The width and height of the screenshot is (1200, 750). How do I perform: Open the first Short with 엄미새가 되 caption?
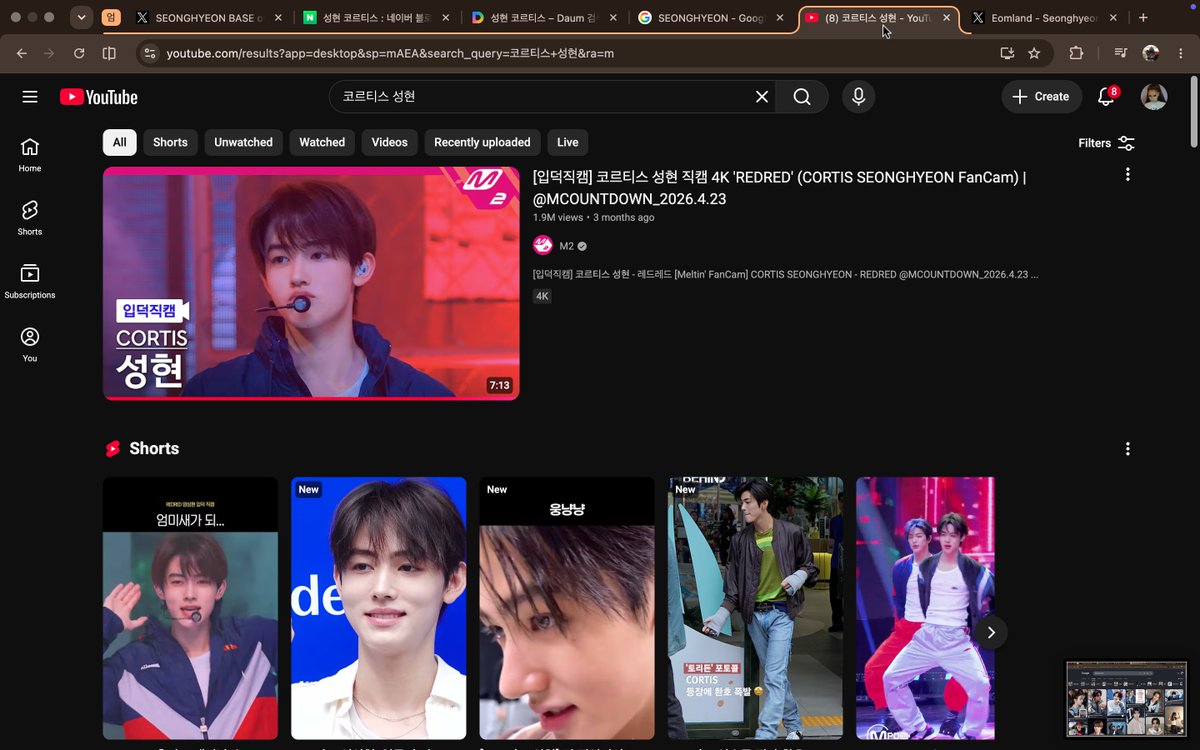click(x=190, y=608)
